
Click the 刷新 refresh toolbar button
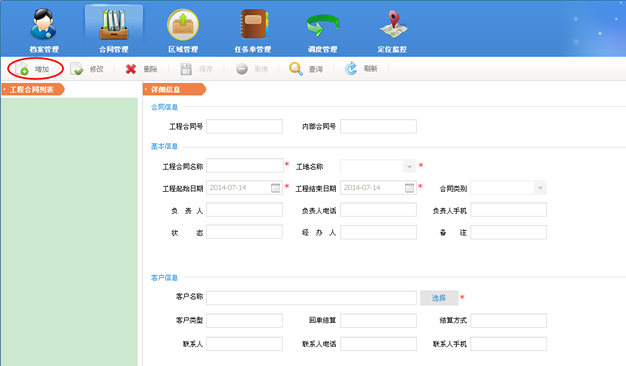click(361, 69)
